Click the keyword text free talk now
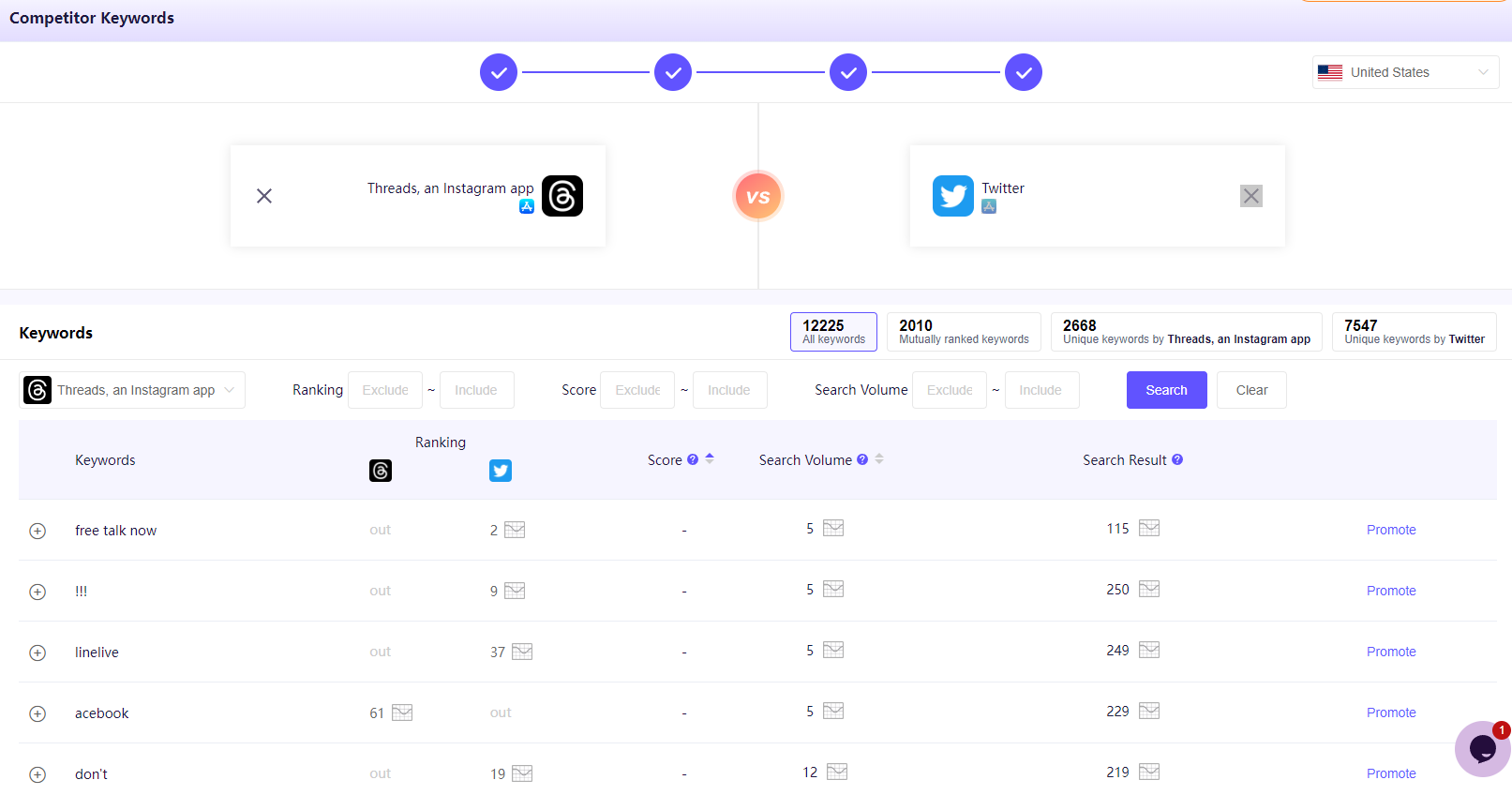The height and width of the screenshot is (795, 1512). click(116, 531)
